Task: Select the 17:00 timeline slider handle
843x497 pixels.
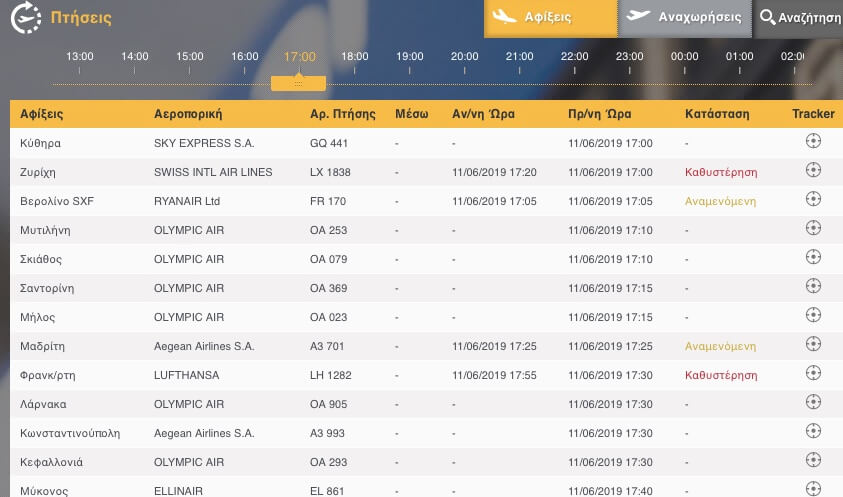Action: point(298,83)
